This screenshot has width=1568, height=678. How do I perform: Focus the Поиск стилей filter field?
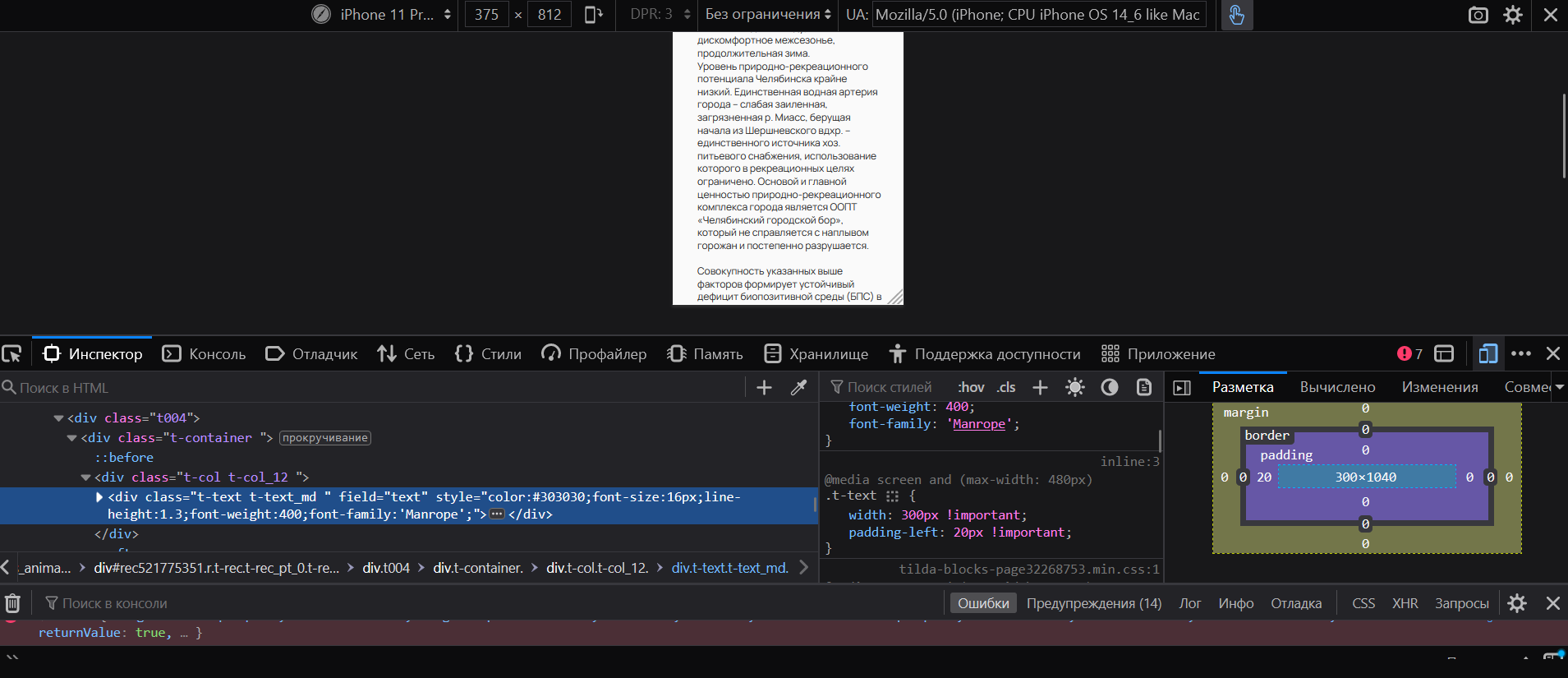pyautogui.click(x=890, y=387)
